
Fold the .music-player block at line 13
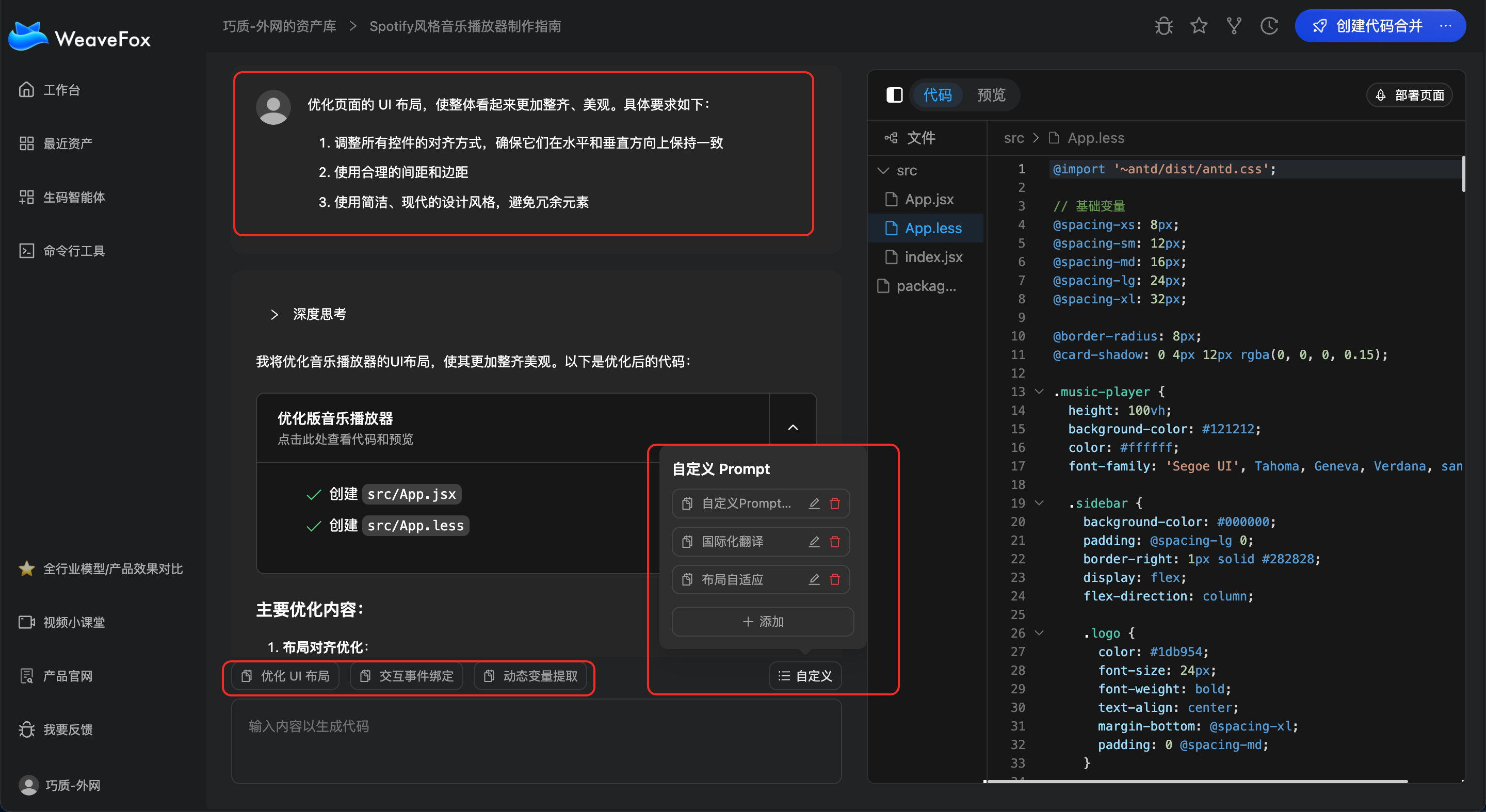tap(1039, 392)
